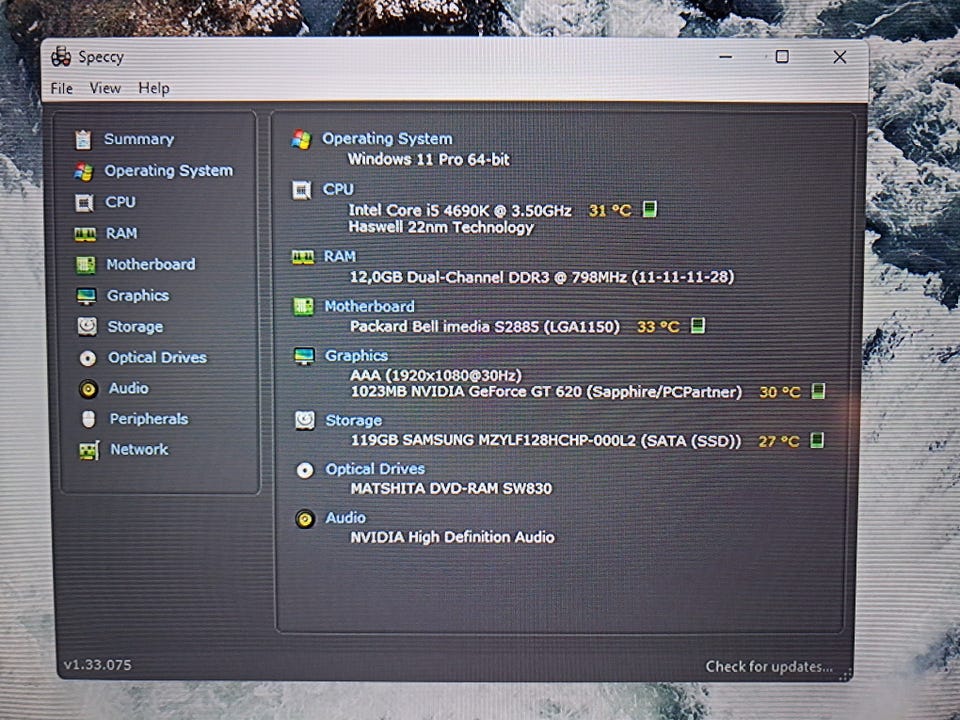This screenshot has width=960, height=720.
Task: Go to the Graphics sidebar entry
Action: [138, 296]
